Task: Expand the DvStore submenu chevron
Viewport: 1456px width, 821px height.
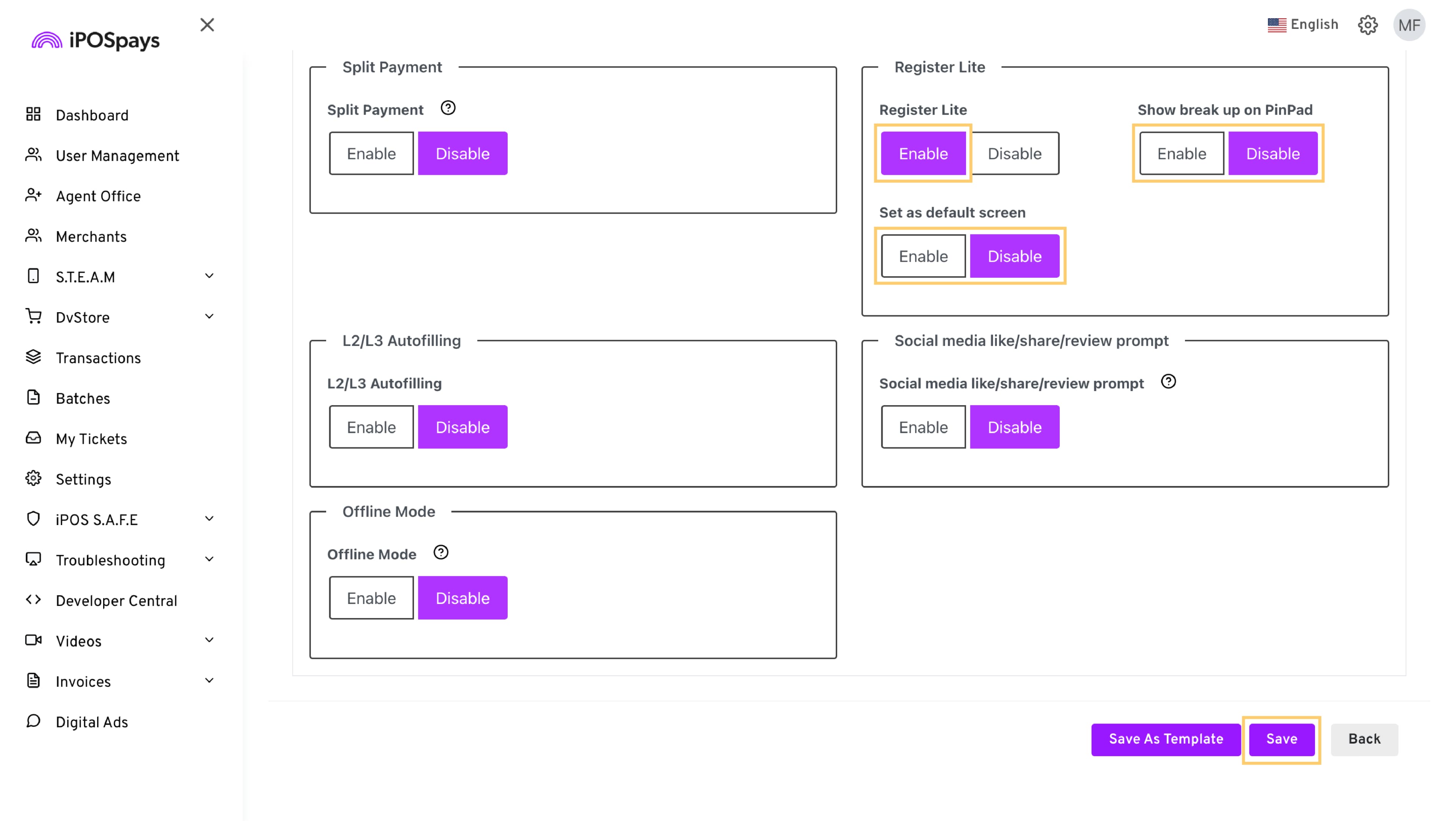Action: click(x=209, y=317)
